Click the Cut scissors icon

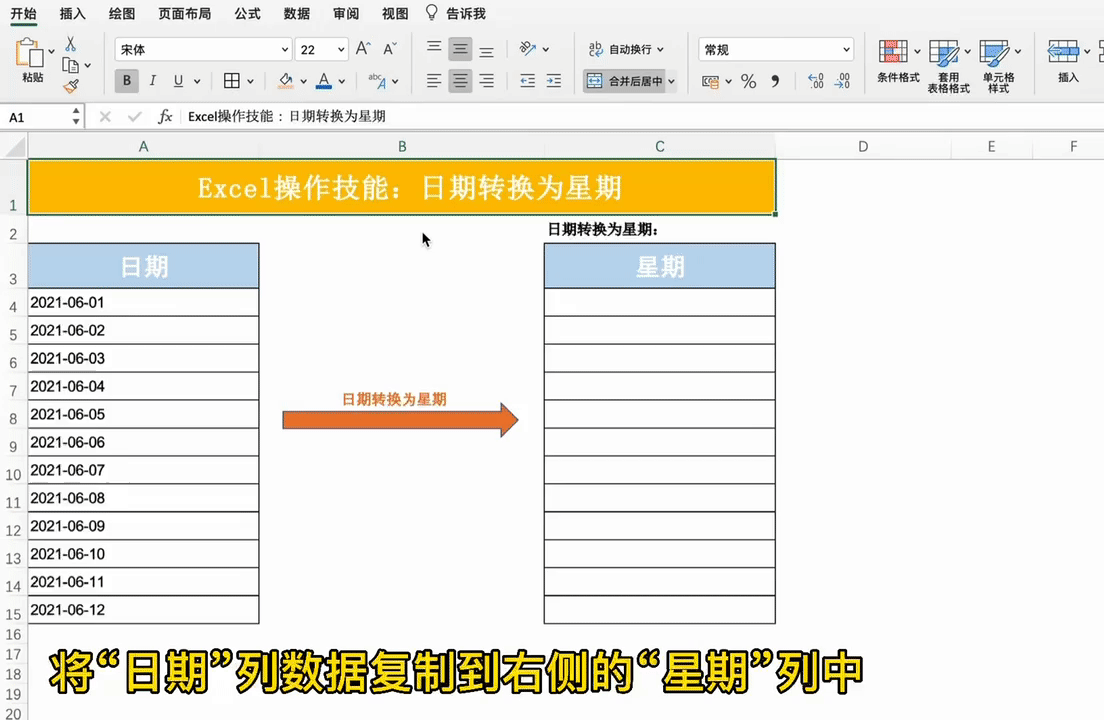tap(70, 44)
